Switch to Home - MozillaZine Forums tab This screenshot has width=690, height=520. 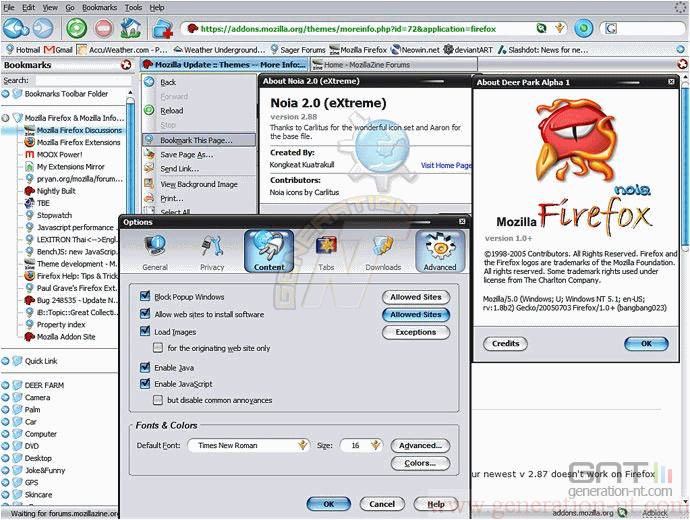pyautogui.click(x=393, y=65)
